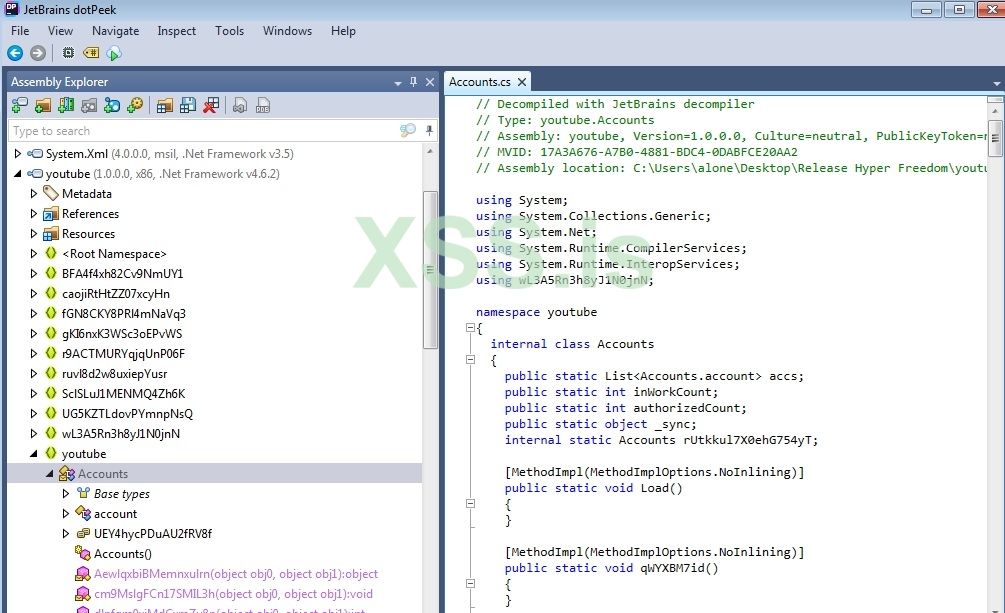Select the gKI6nxK3WSc3oEPvWS namespace
The height and width of the screenshot is (613, 1005).
point(122,333)
